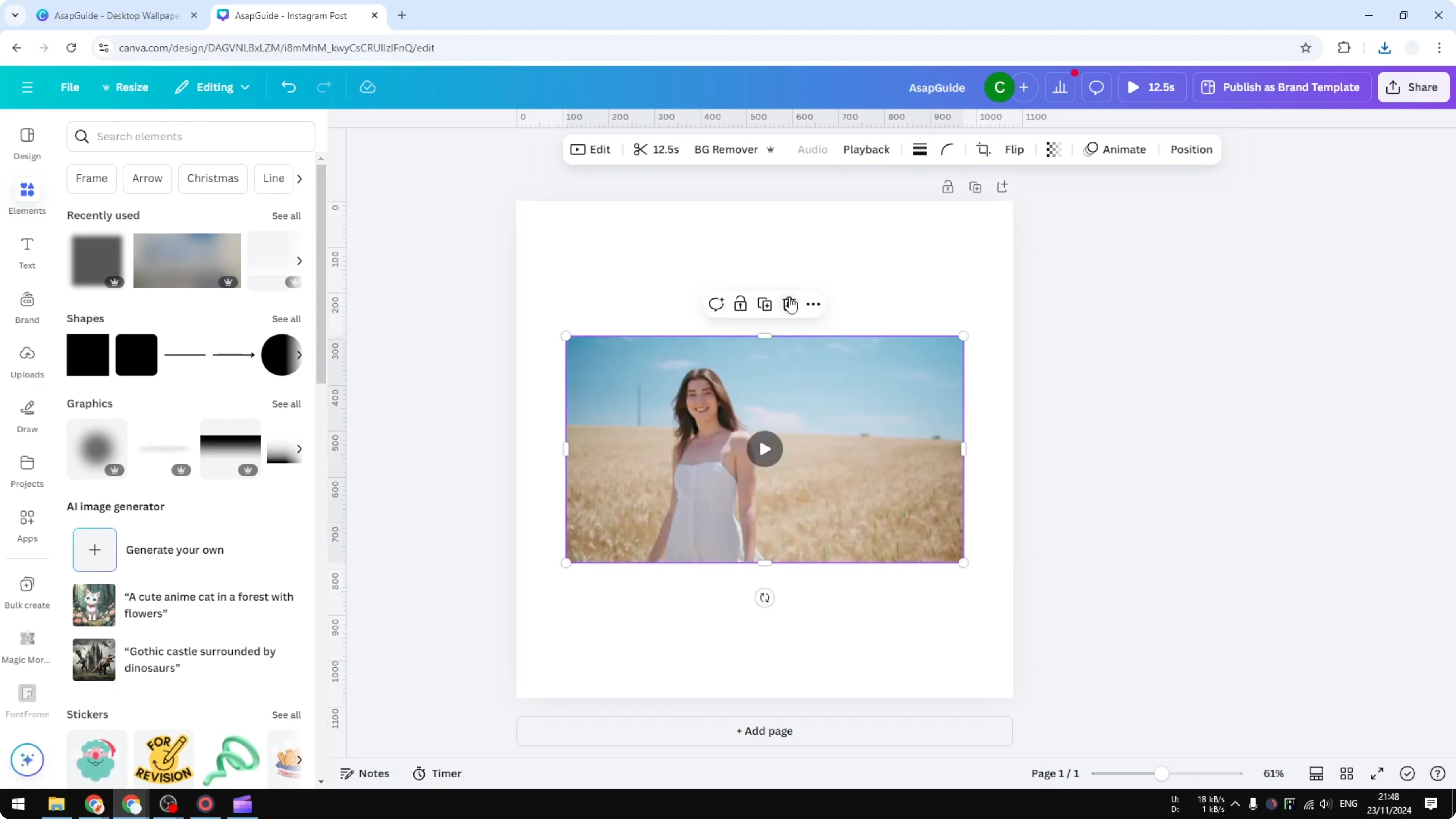Viewport: 1456px width, 819px height.
Task: Expand the Recently used row chevron
Action: 300,261
